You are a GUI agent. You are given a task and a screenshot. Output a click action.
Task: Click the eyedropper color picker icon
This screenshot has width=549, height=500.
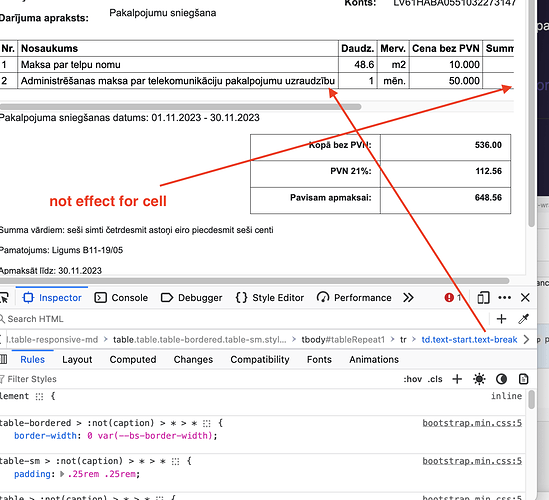coord(523,319)
